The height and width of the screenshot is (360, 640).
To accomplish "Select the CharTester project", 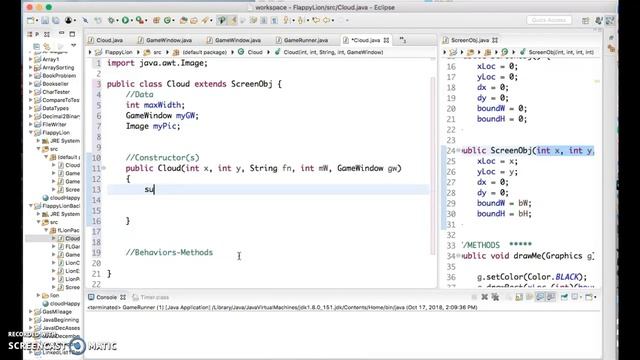I will [x=56, y=92].
